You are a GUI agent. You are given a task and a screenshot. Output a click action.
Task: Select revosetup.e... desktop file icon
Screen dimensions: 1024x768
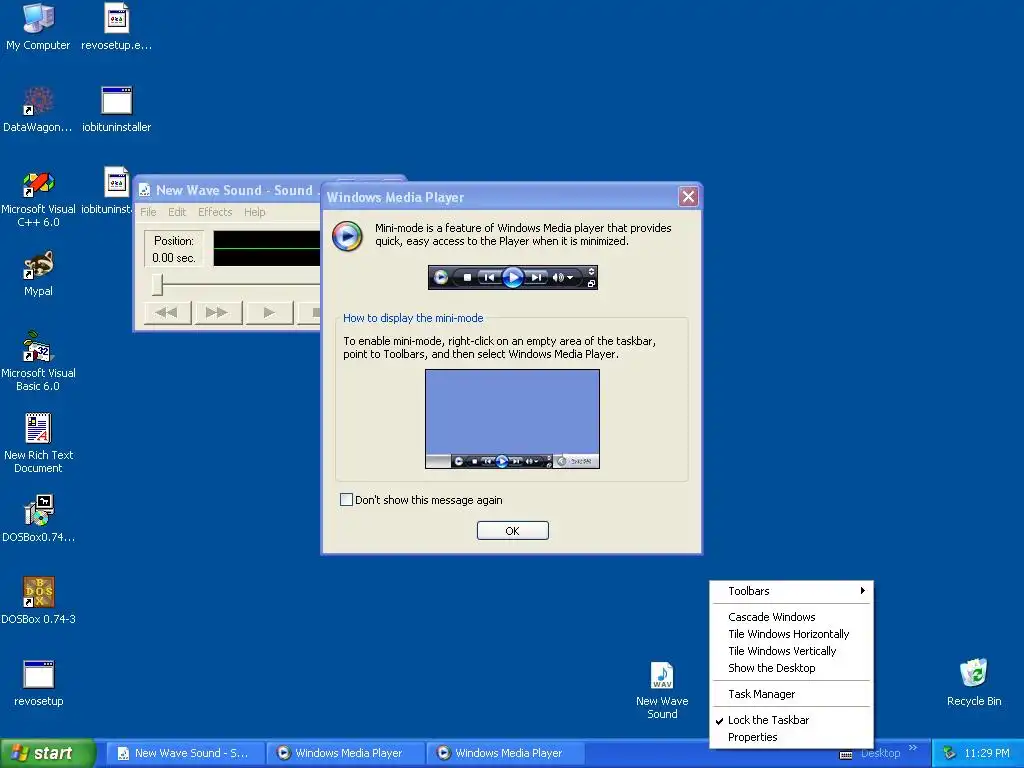[116, 18]
